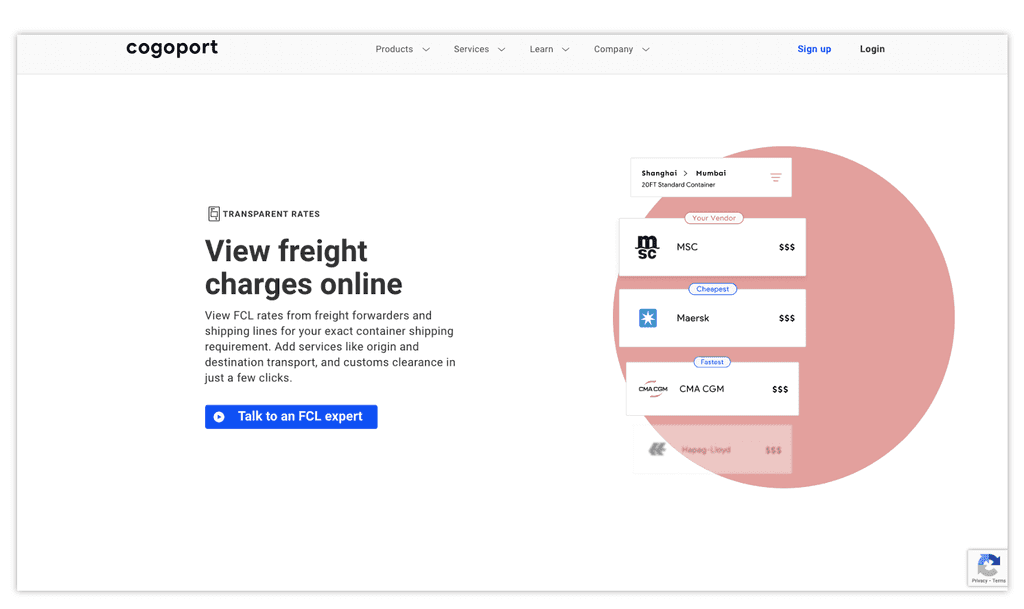Click the Maersk star logo
The height and width of the screenshot is (609, 1024).
648,318
